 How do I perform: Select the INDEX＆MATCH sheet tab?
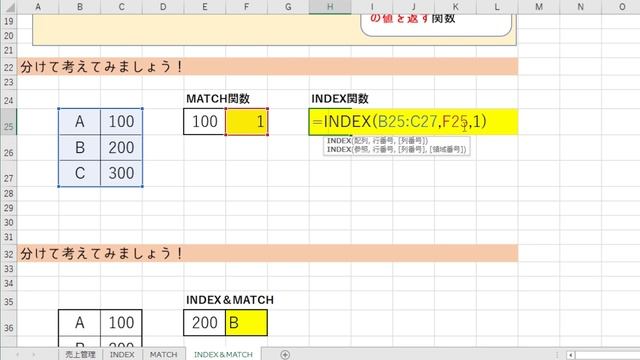223,354
